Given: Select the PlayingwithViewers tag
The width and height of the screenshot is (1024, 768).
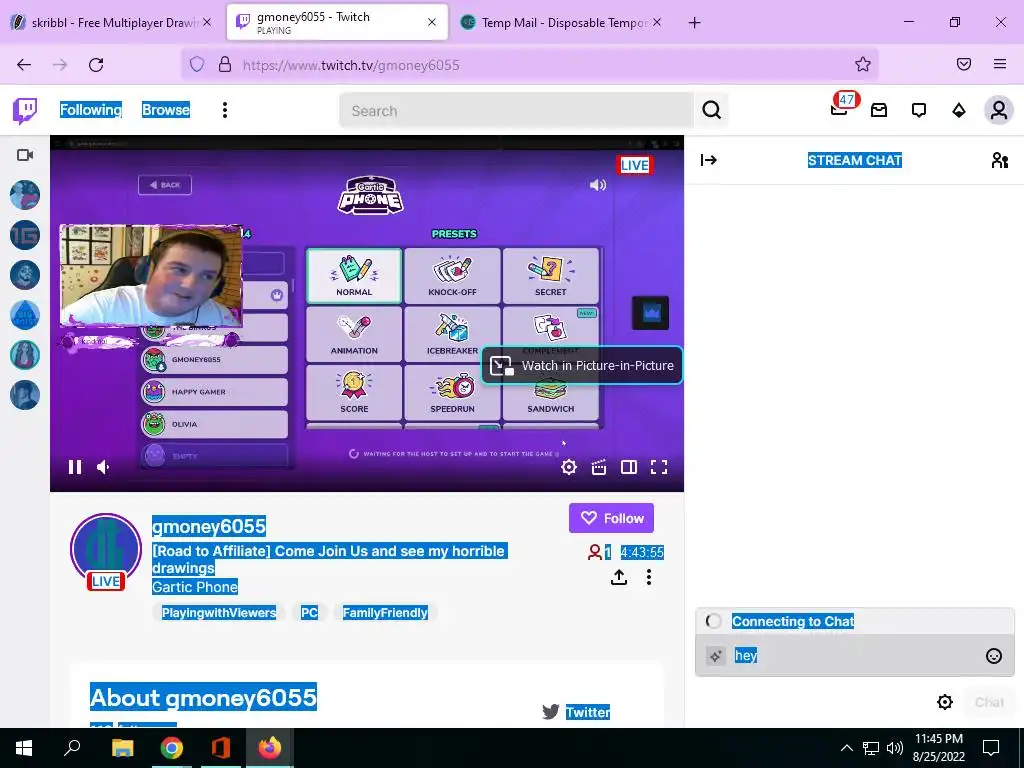Looking at the screenshot, I should point(219,613).
